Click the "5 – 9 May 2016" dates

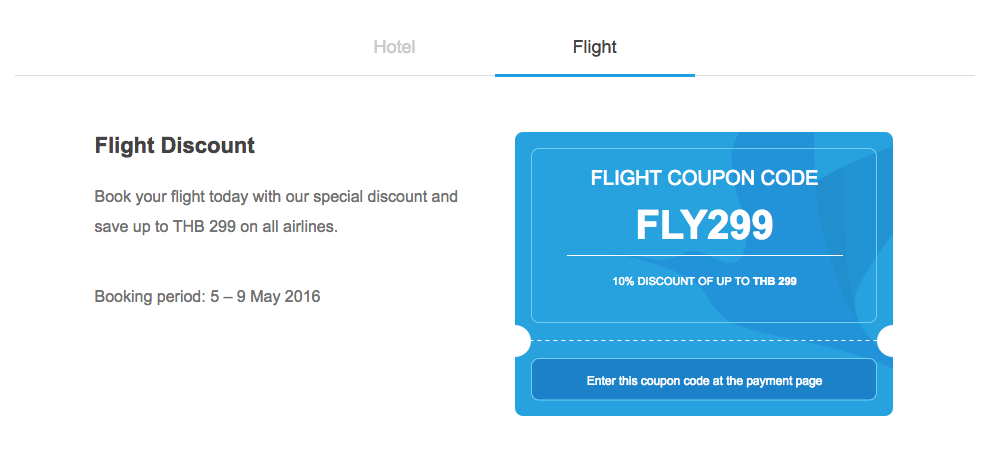(264, 296)
